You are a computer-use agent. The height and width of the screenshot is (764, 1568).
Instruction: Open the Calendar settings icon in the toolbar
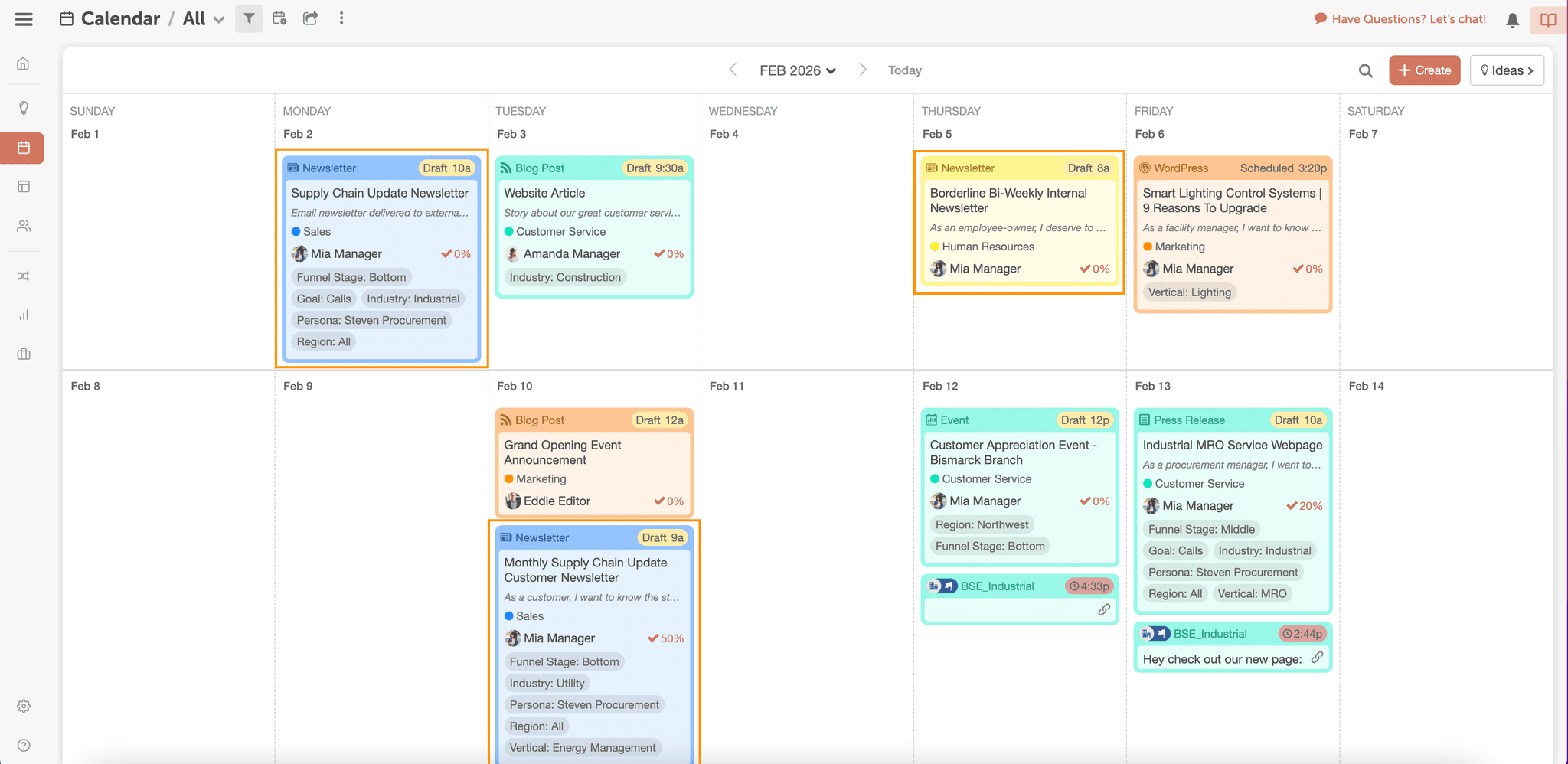(279, 18)
